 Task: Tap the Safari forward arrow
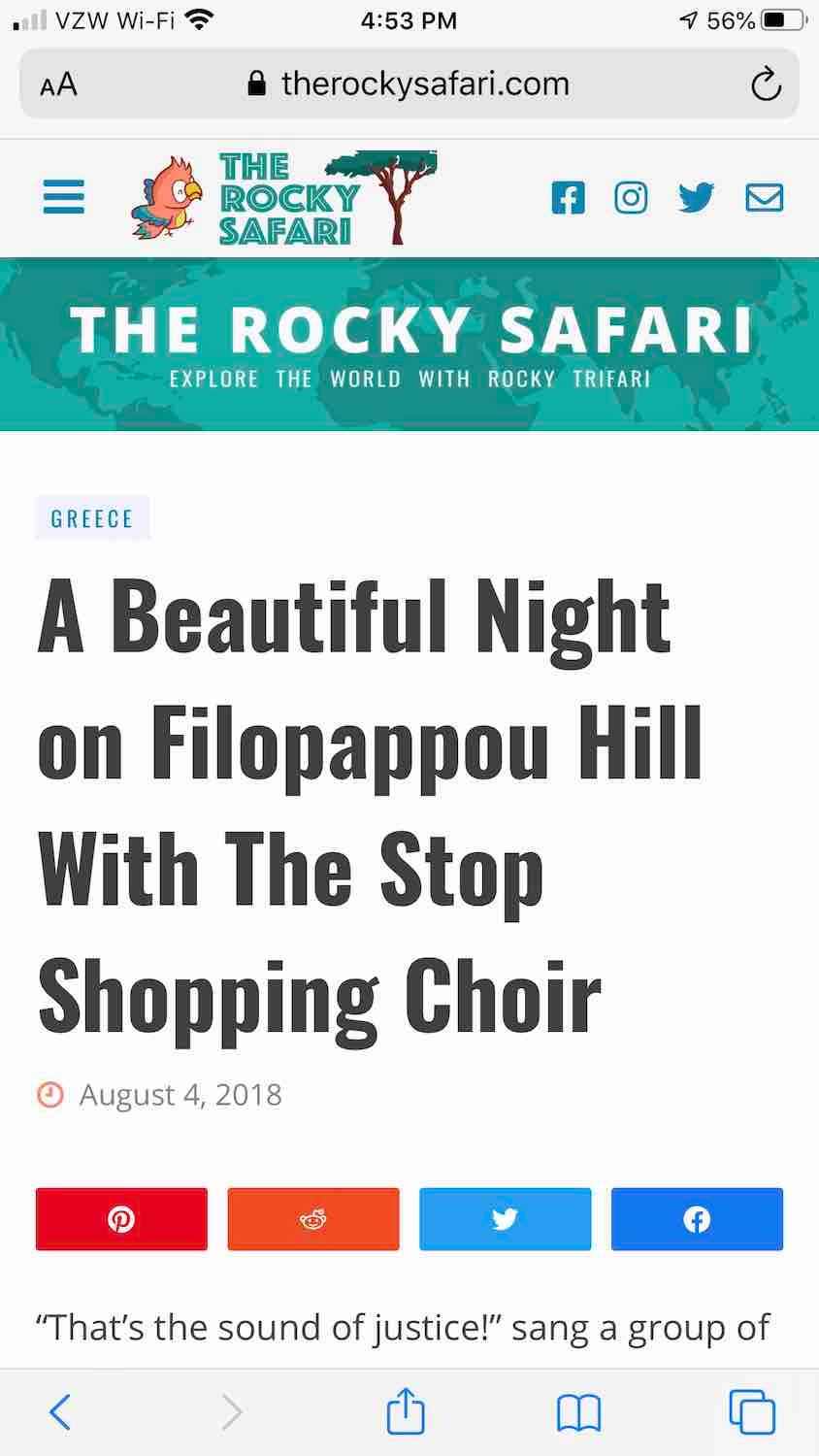tap(232, 1411)
